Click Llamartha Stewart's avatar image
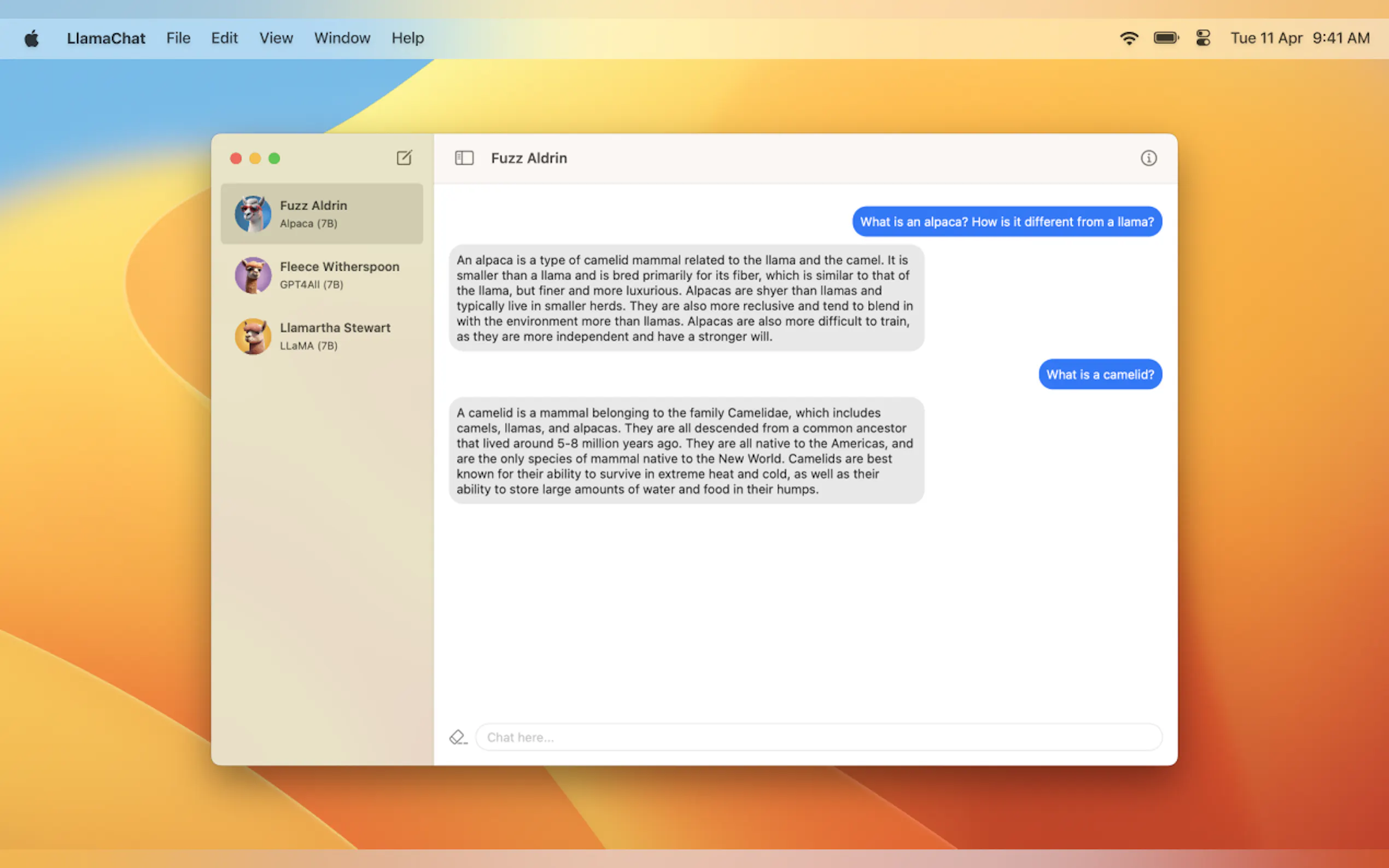This screenshot has height=868, width=1389. click(x=253, y=336)
